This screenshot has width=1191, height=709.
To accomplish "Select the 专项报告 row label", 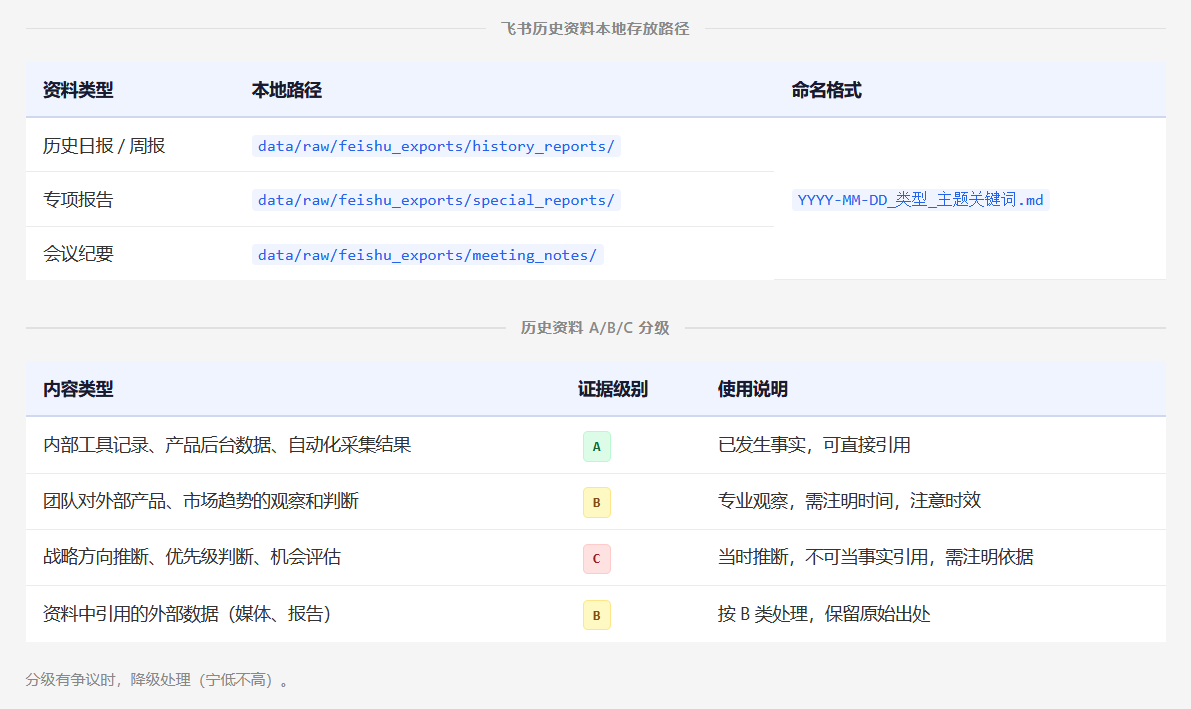I will click(78, 200).
